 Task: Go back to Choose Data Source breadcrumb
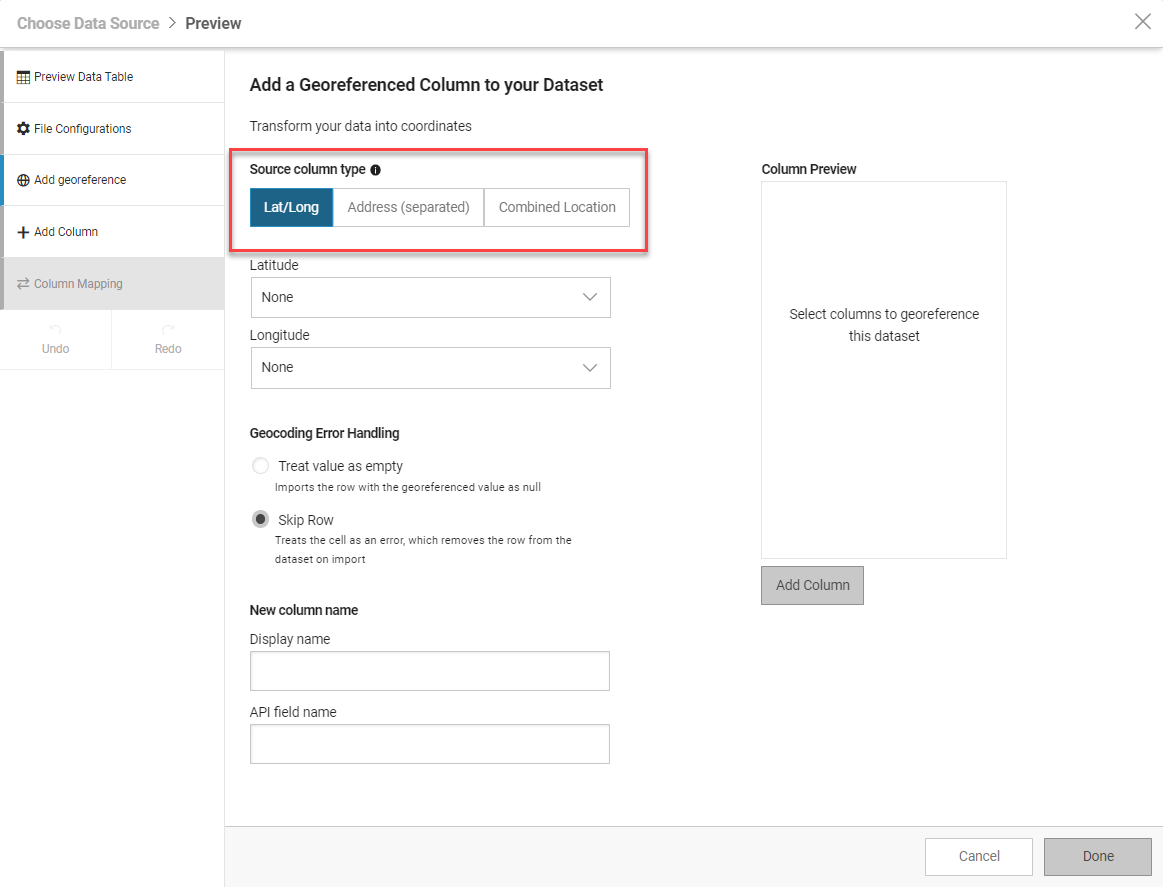tap(88, 23)
